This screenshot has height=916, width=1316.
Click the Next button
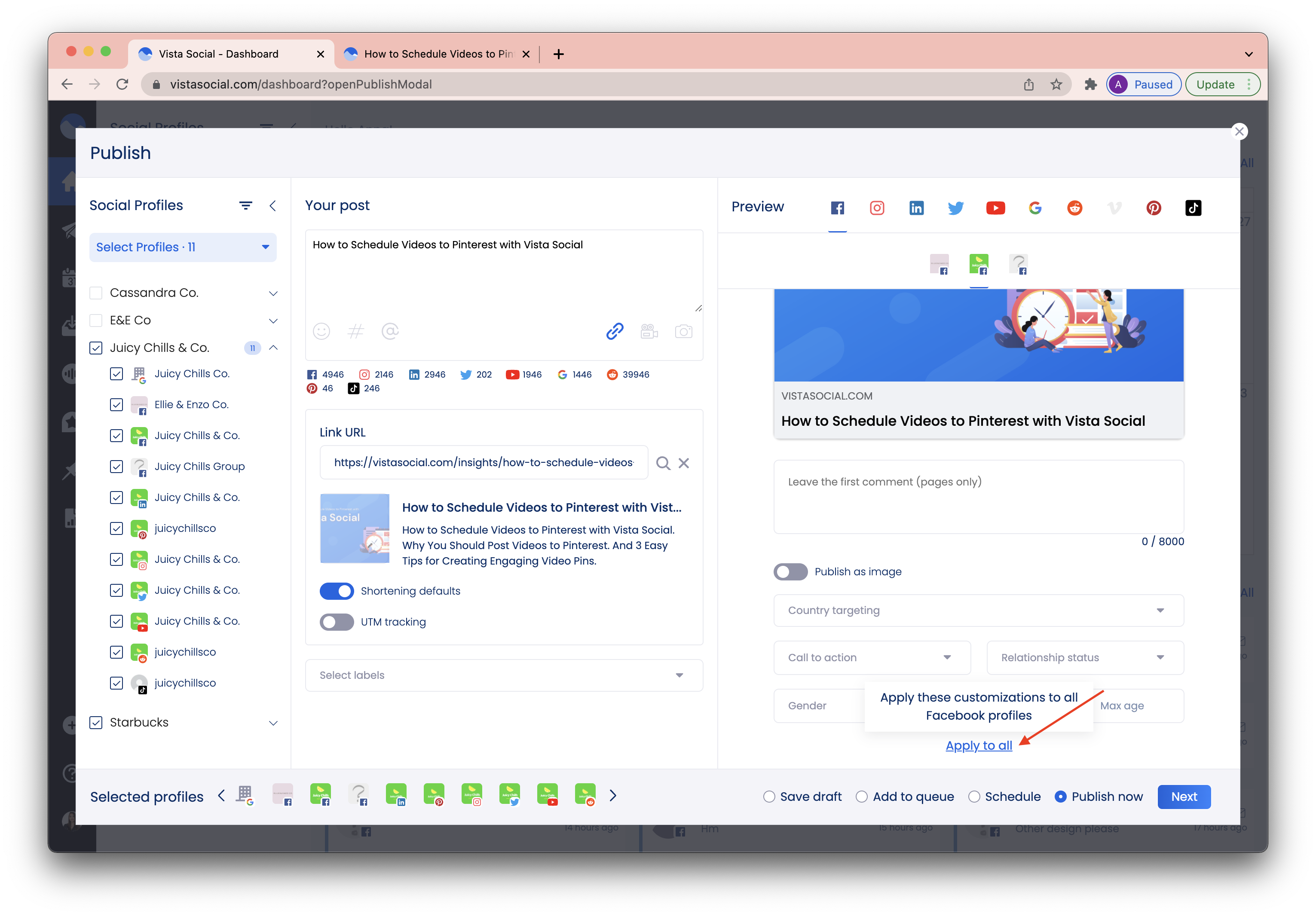[x=1184, y=797]
